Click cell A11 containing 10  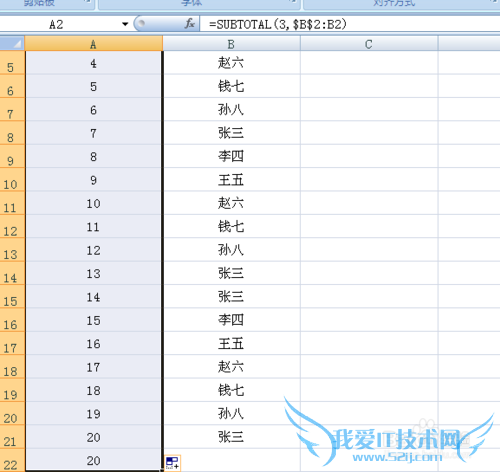(94, 203)
